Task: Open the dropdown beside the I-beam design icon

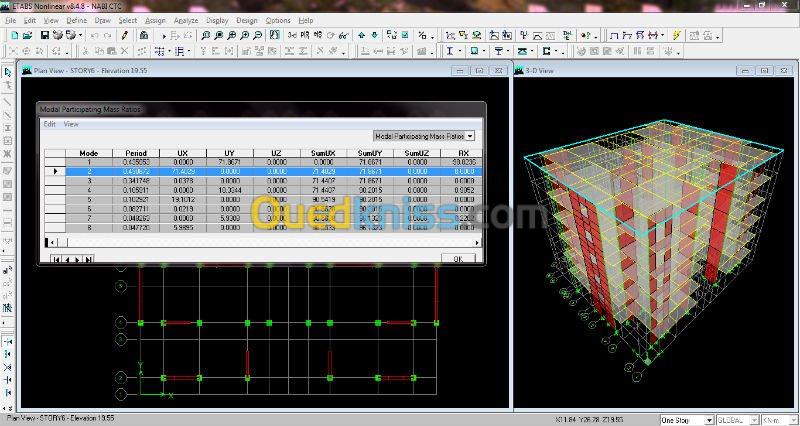Action: coord(460,51)
